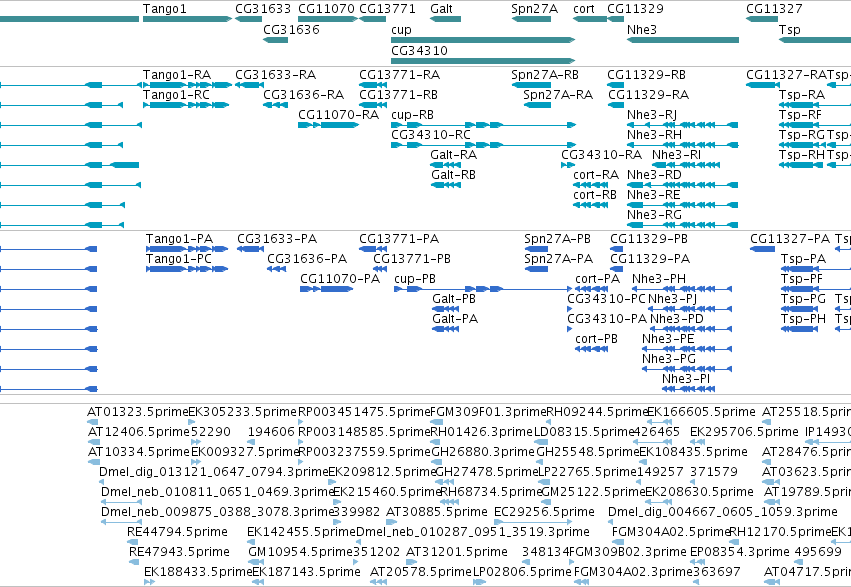Click the CG11070-PA protein feature
851x587 pixels.
tap(326, 289)
